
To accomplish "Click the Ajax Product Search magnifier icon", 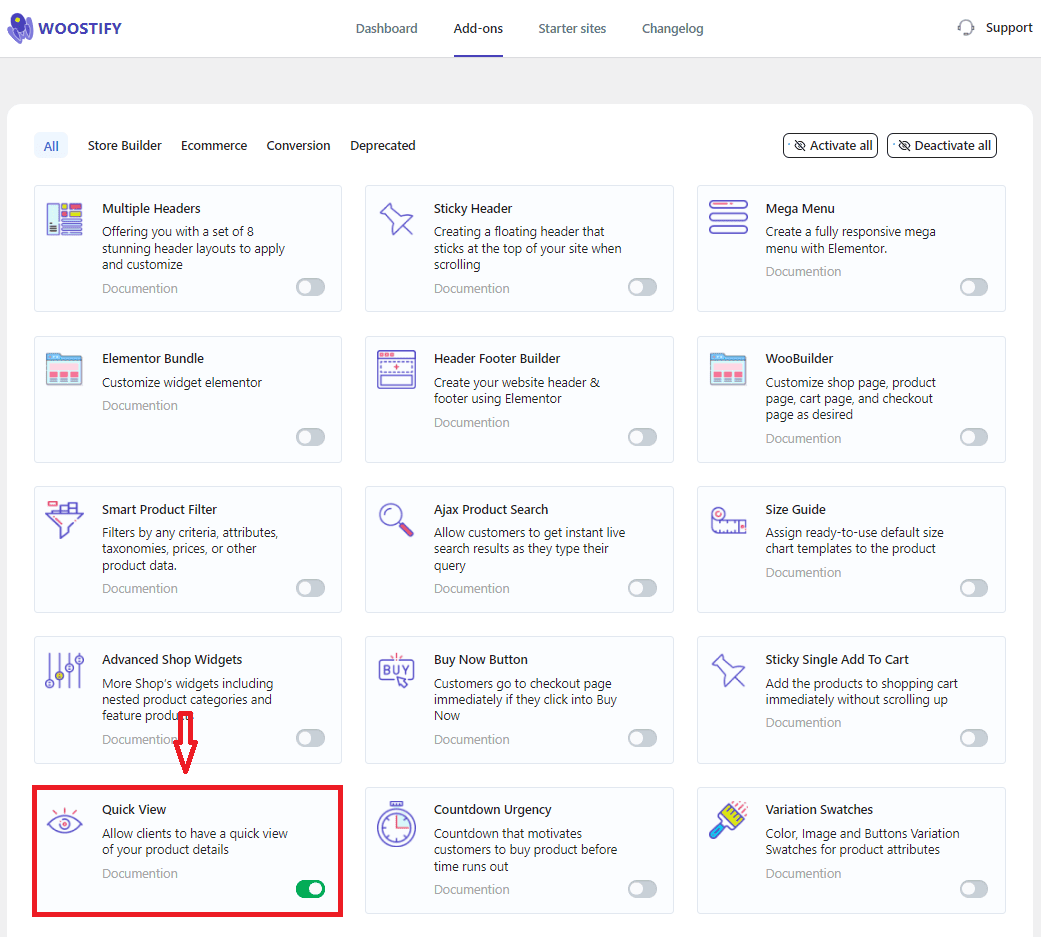I will tap(396, 519).
